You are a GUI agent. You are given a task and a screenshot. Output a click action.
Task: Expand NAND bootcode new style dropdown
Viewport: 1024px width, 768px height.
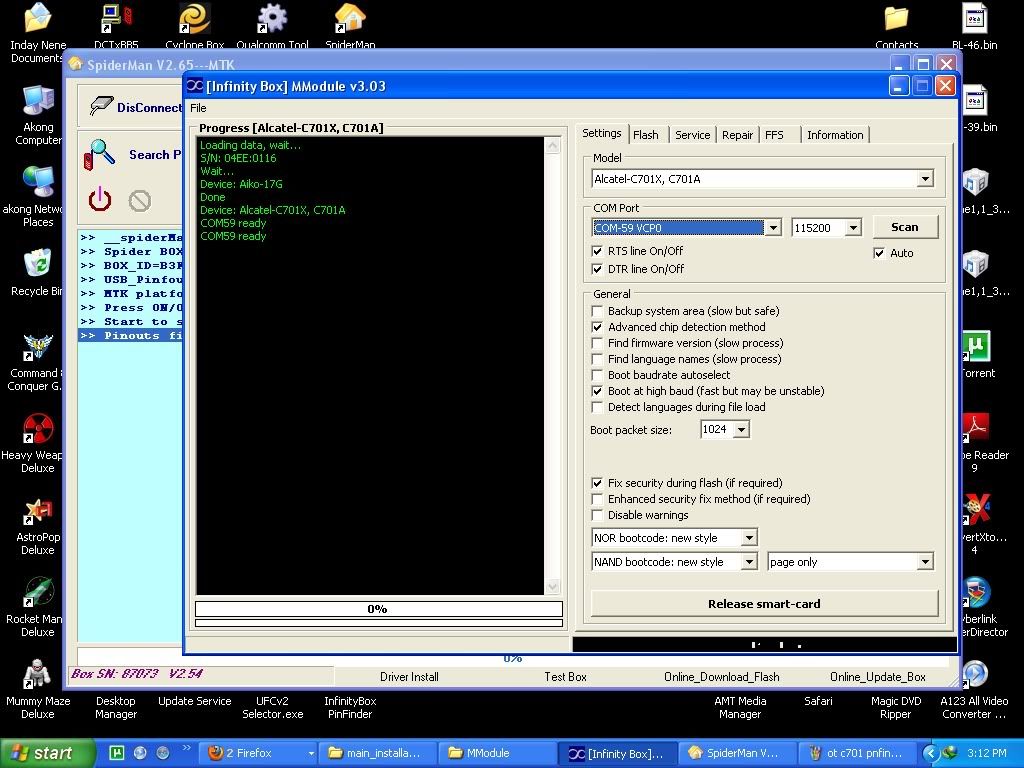pyautogui.click(x=749, y=562)
